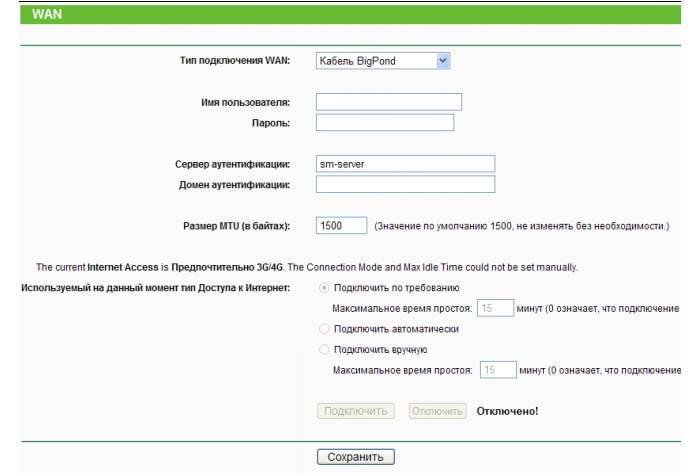
Task: Click the Тип подключения WAN label
Action: tap(235, 61)
